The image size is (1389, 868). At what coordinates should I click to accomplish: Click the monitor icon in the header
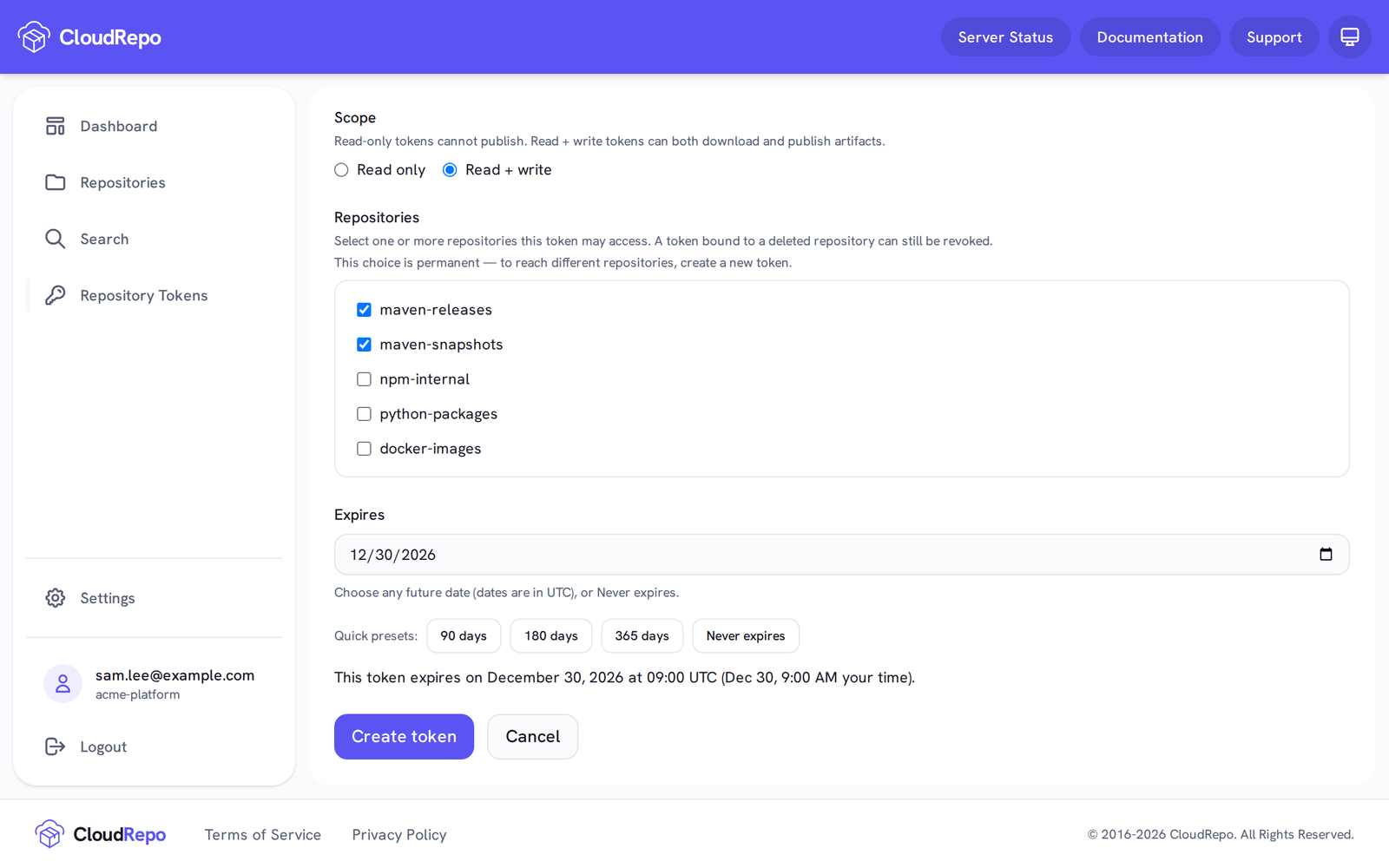click(x=1349, y=37)
